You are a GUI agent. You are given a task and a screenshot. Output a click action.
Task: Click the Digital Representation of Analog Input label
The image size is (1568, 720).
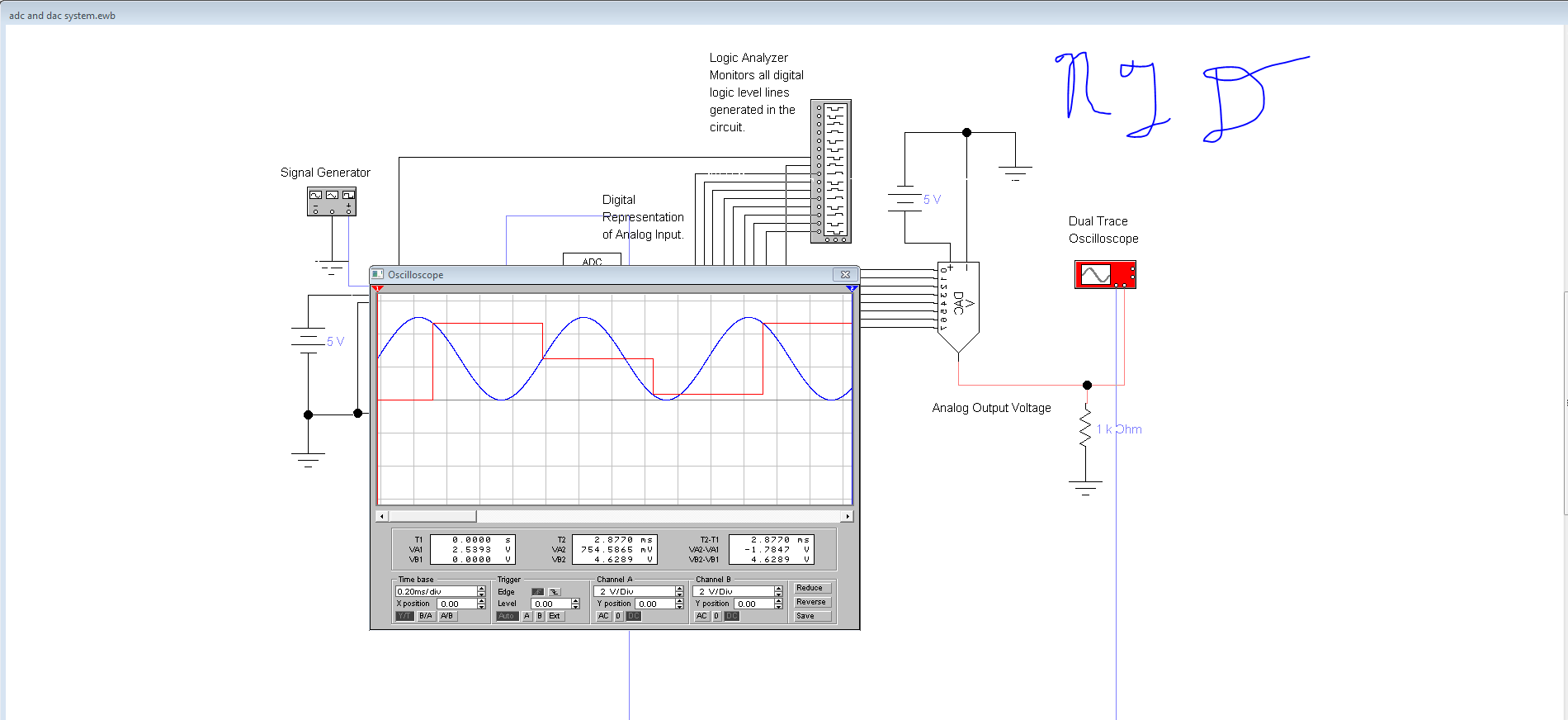(643, 217)
